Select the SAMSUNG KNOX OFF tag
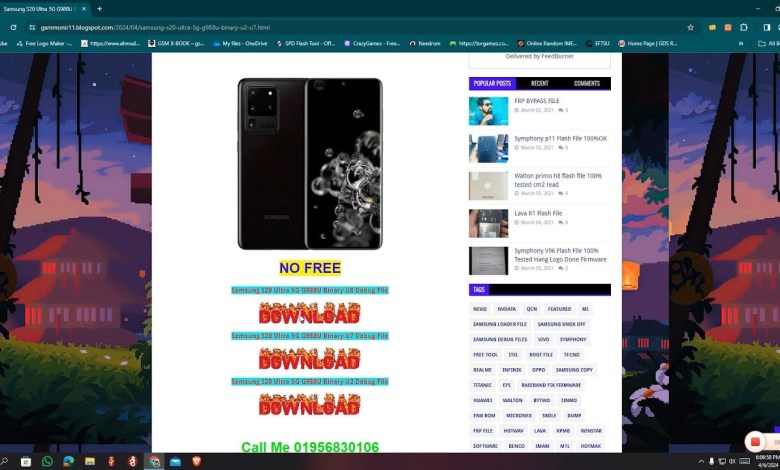Image resolution: width=780 pixels, height=470 pixels. coord(561,324)
